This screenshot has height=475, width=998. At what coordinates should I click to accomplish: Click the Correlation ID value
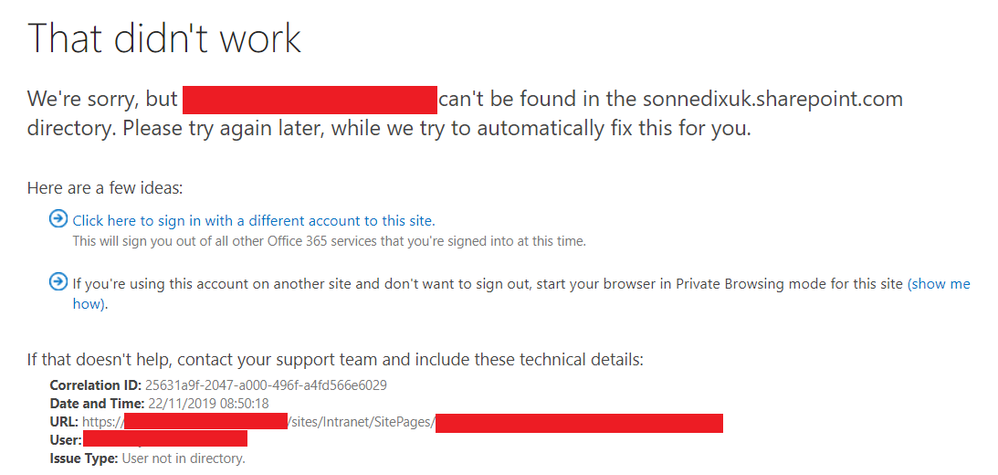[x=267, y=385]
